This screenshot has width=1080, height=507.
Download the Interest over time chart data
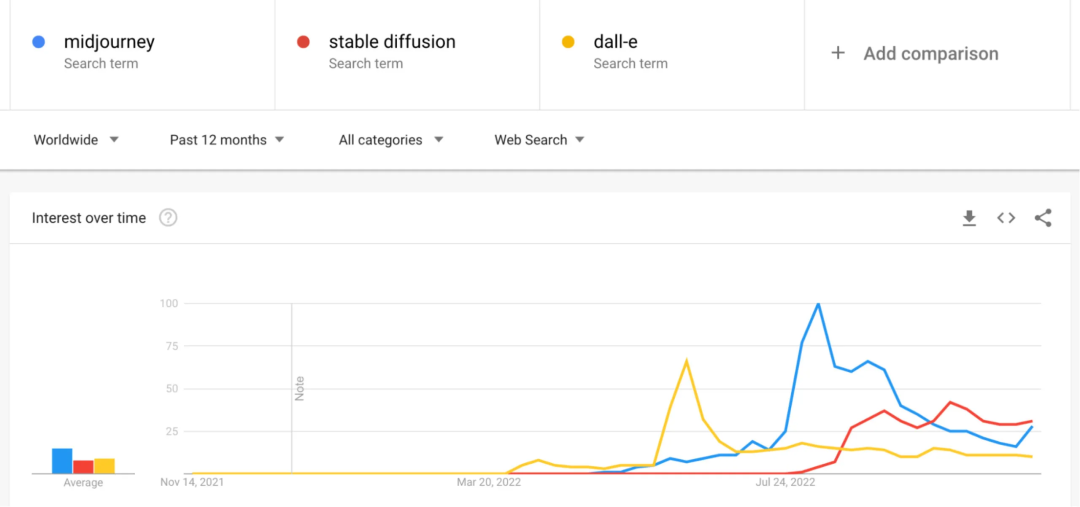(969, 218)
